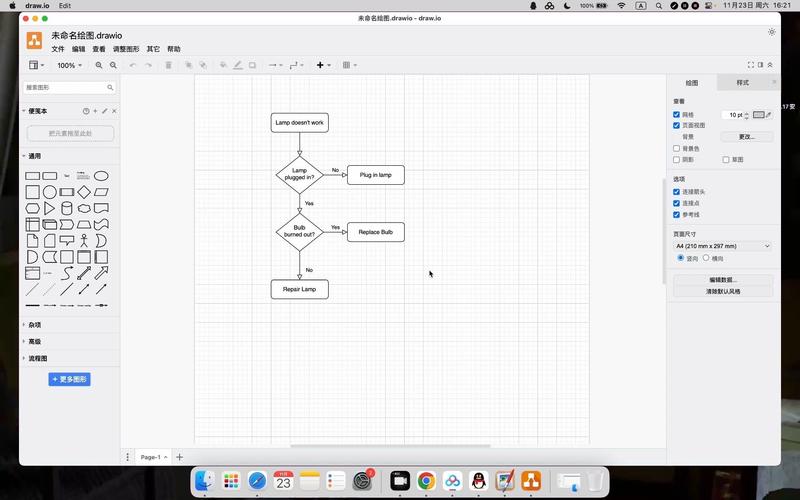Switch to the 样式 style tab
The width and height of the screenshot is (800, 500).
742,82
